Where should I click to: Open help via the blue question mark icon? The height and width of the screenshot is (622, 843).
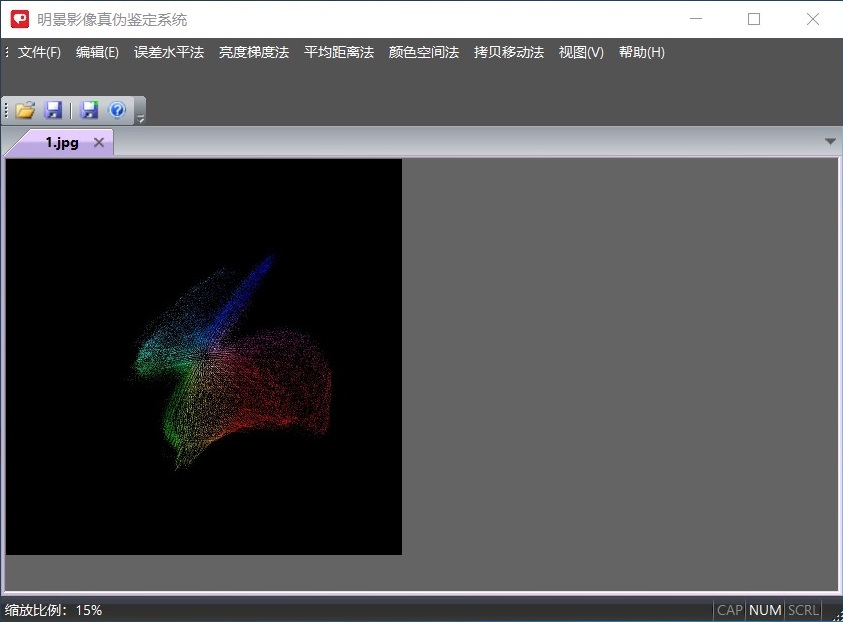117,110
